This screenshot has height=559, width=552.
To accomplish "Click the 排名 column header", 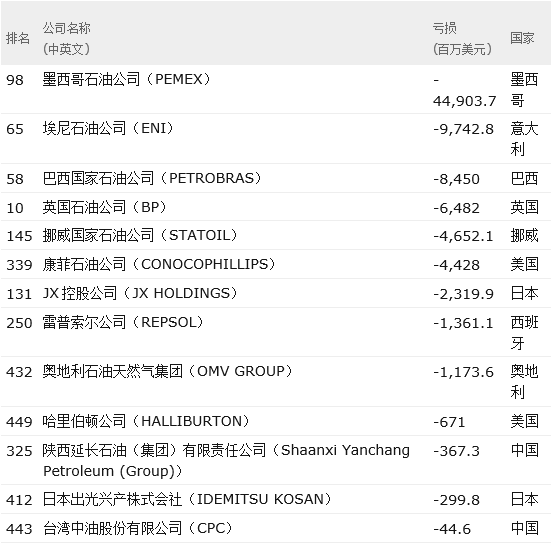I will tap(17, 38).
